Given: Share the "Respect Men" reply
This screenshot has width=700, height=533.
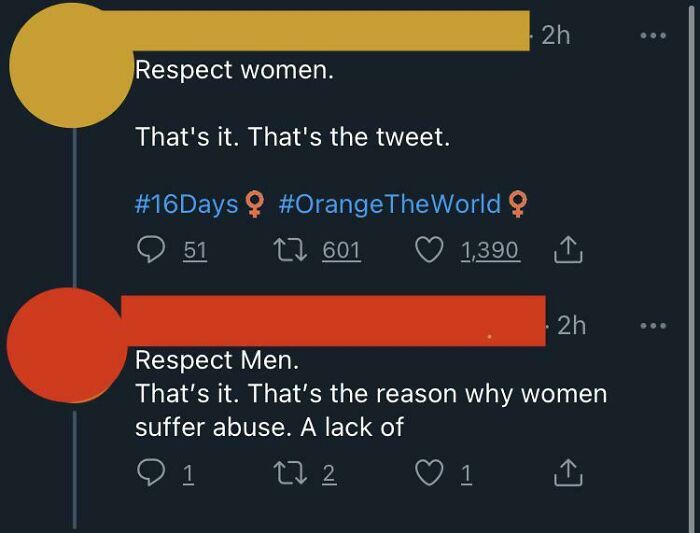Looking at the screenshot, I should 568,473.
